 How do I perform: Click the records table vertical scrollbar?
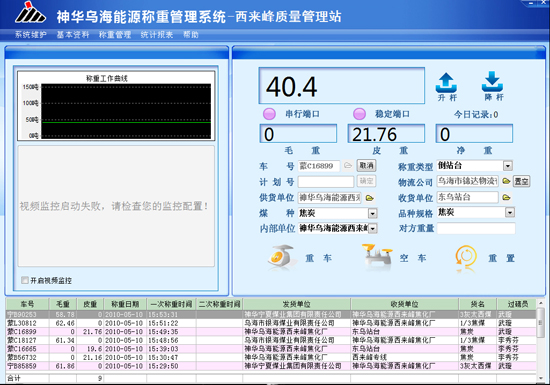point(541,340)
